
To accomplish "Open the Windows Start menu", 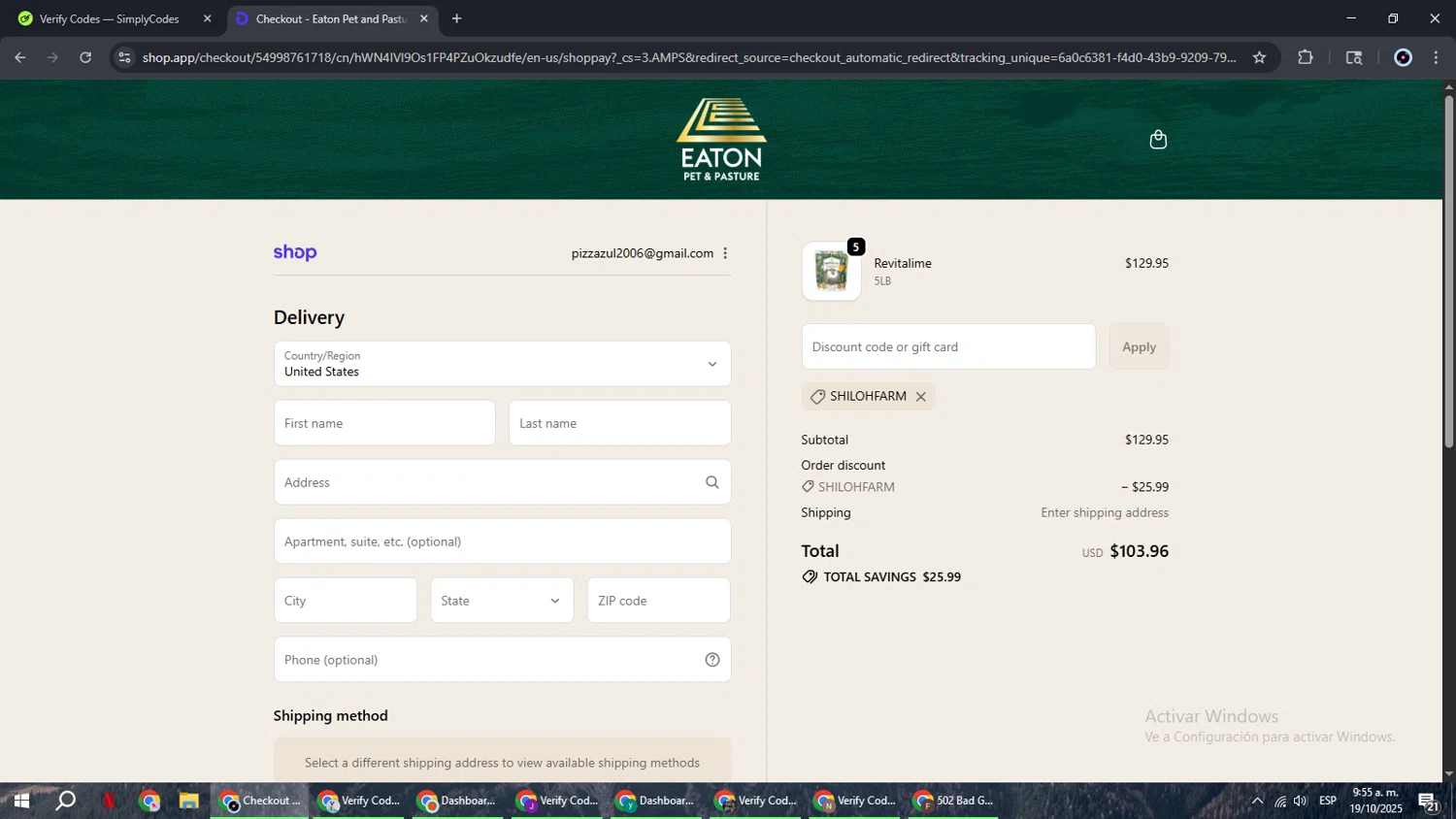I will point(20,801).
